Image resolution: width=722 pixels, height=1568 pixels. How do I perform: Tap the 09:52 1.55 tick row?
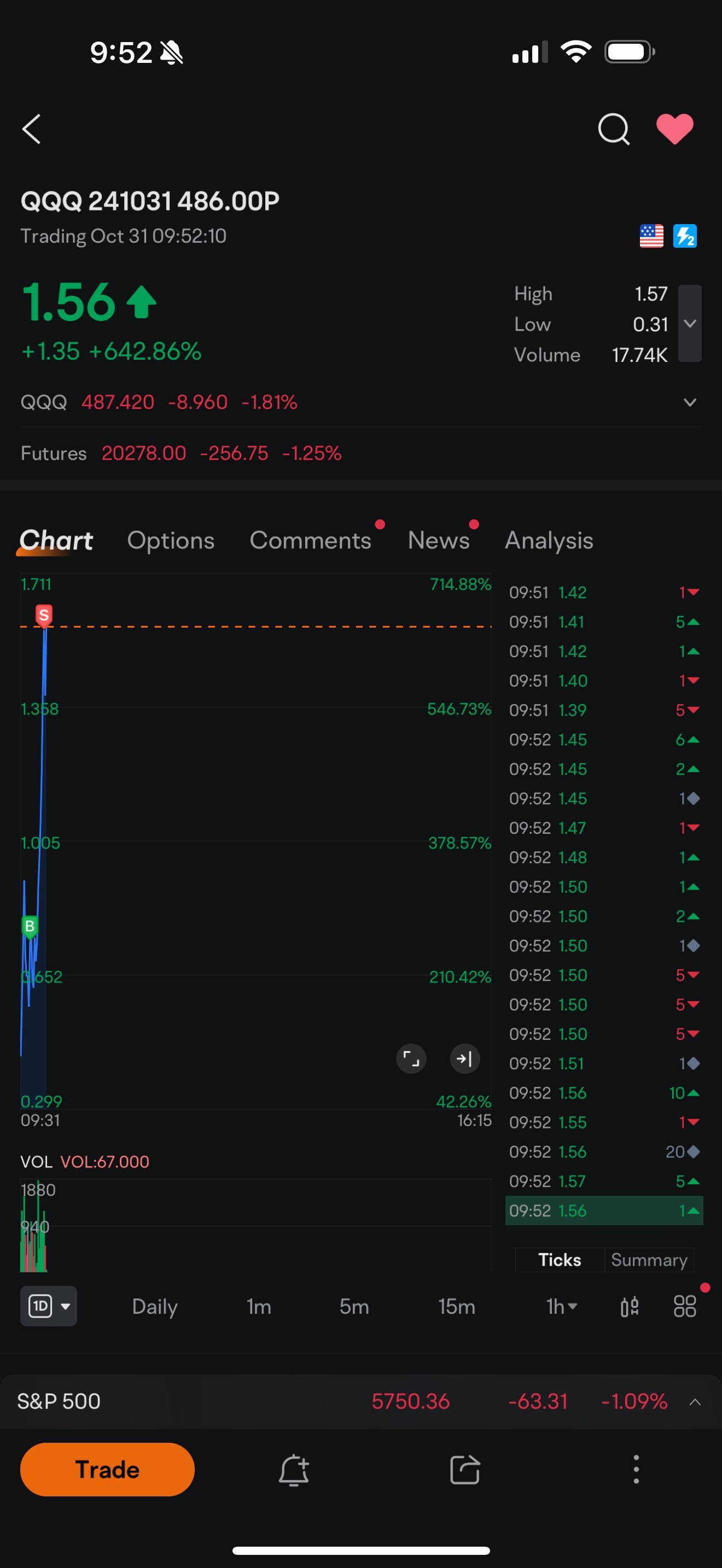pyautogui.click(x=604, y=1122)
